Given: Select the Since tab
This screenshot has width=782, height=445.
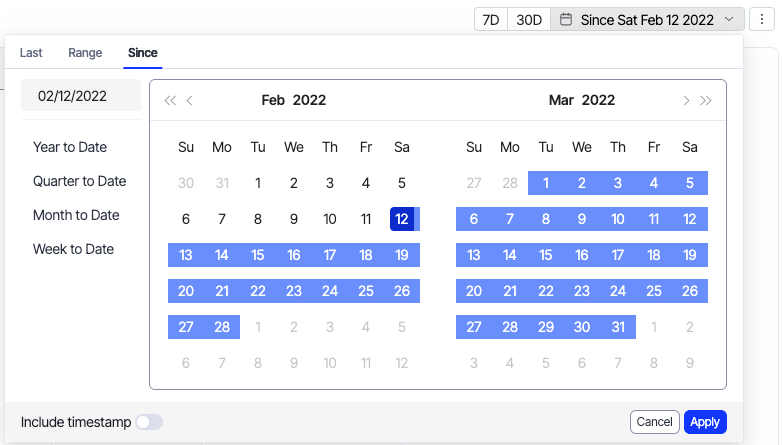Looking at the screenshot, I should click(x=143, y=53).
